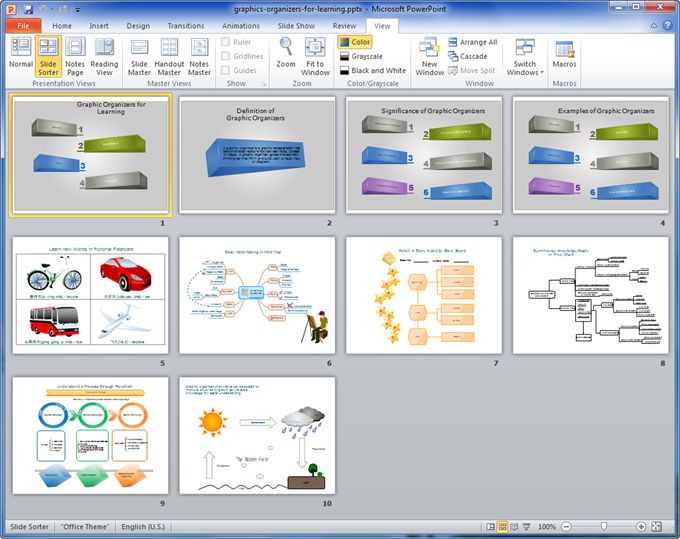Image resolution: width=680 pixels, height=539 pixels.
Task: Cascade the open windows
Action: (468, 56)
